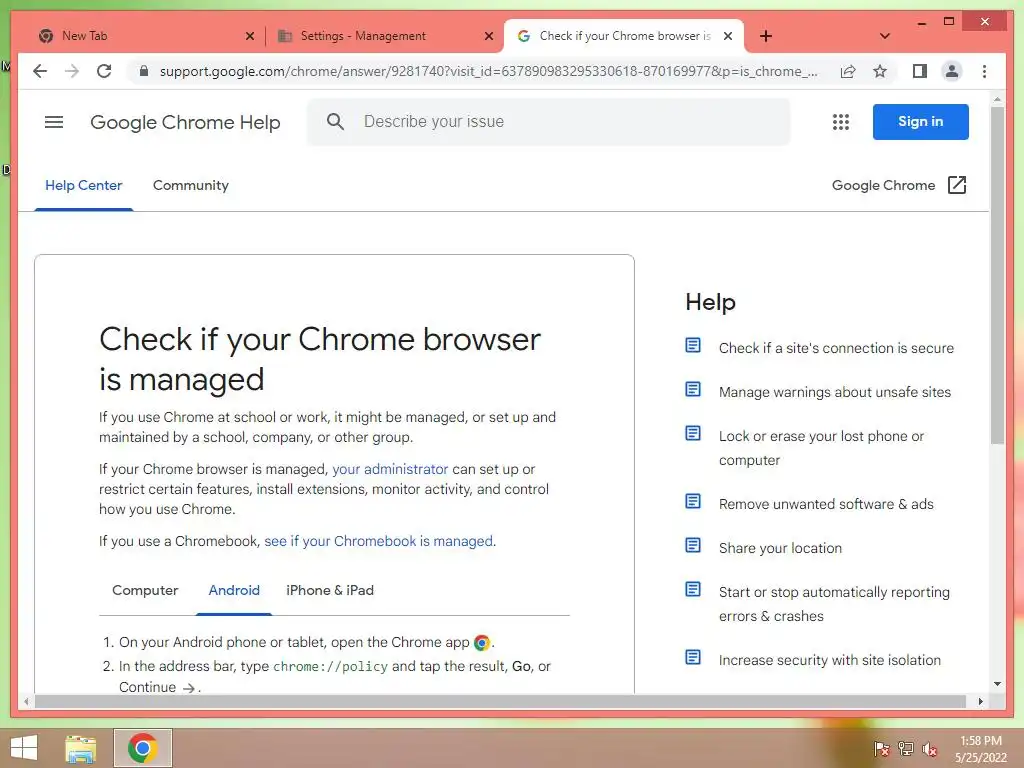Click the vertical scrollbar thumb
The image size is (1024, 768).
click(x=997, y=274)
